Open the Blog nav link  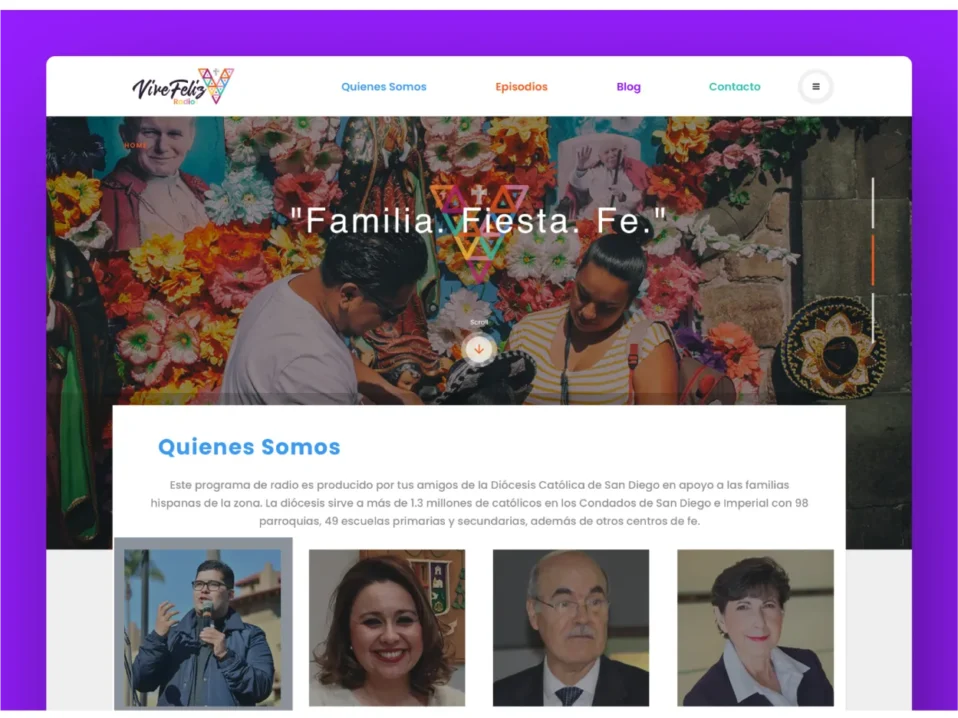coord(629,87)
